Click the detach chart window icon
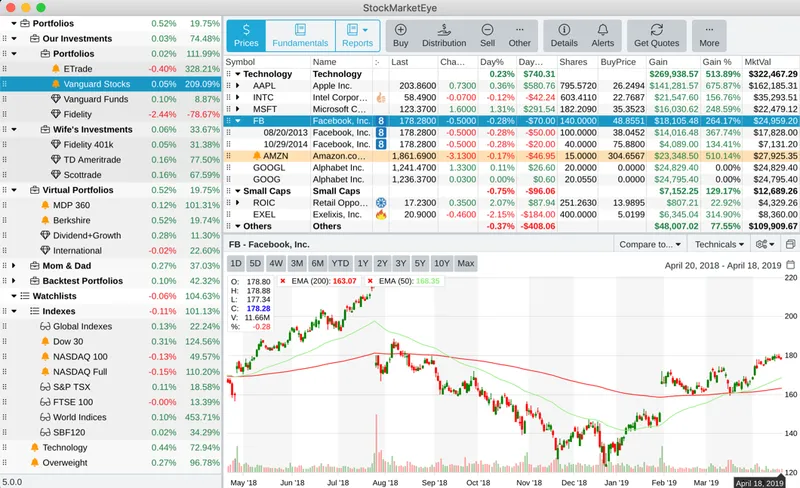Screen dimensions: 800x488 (790, 245)
